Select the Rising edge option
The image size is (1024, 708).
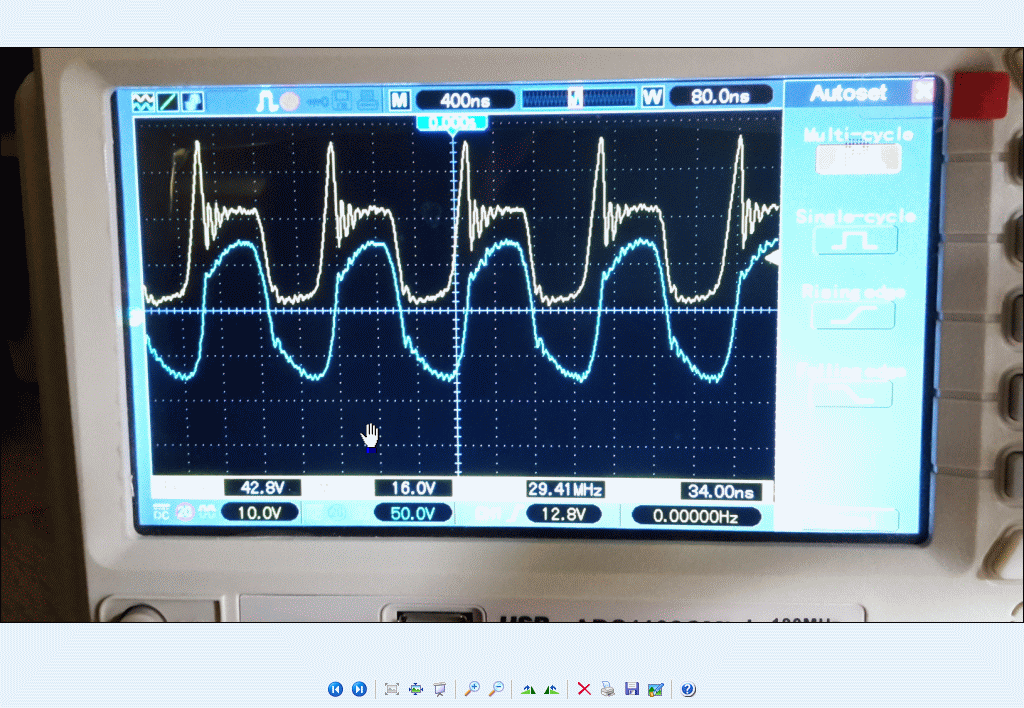click(x=852, y=315)
